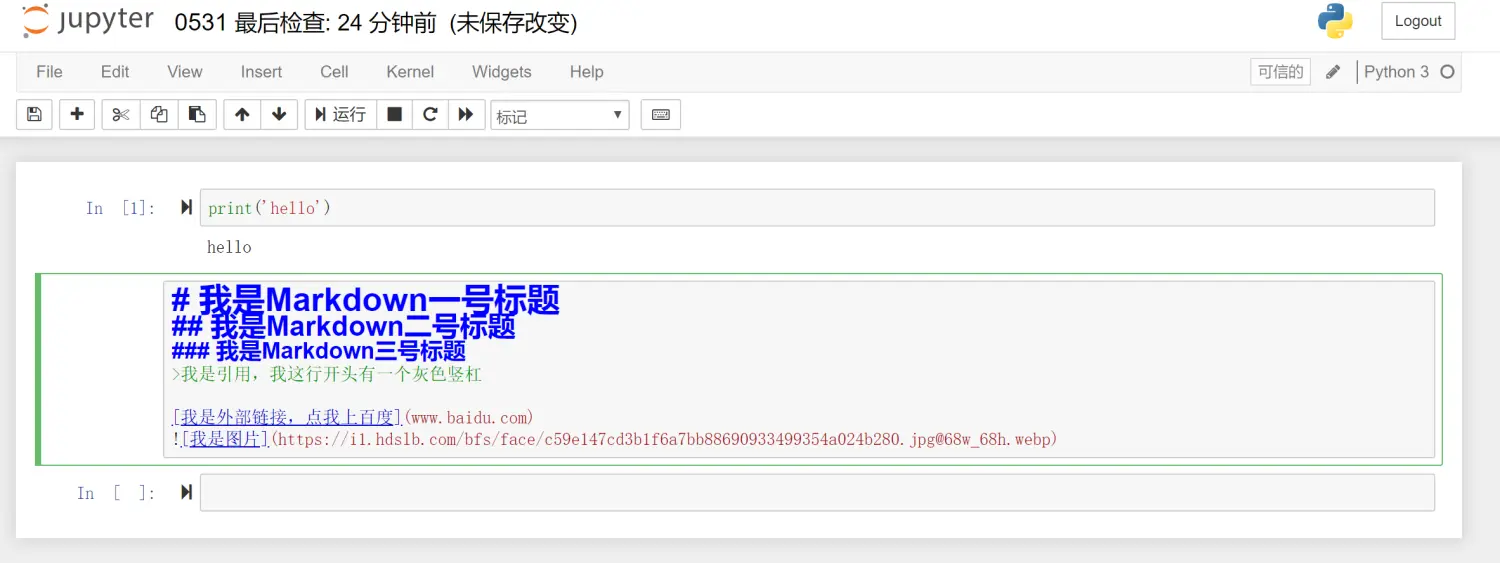Insert a cell below with plus icon
This screenshot has height=563, width=1500.
pyautogui.click(x=77, y=115)
